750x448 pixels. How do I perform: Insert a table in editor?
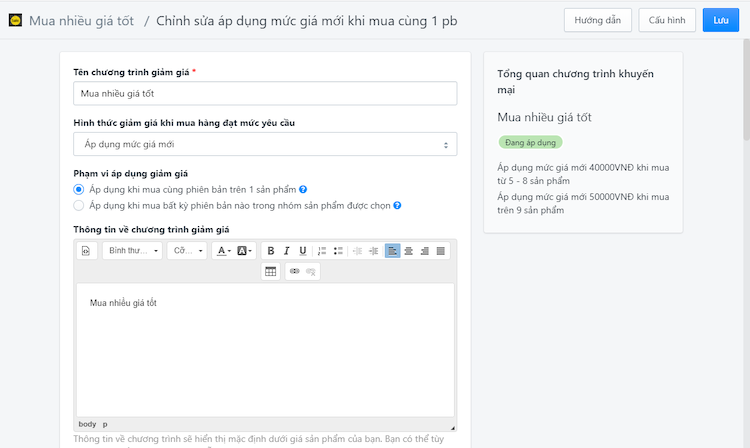(271, 272)
